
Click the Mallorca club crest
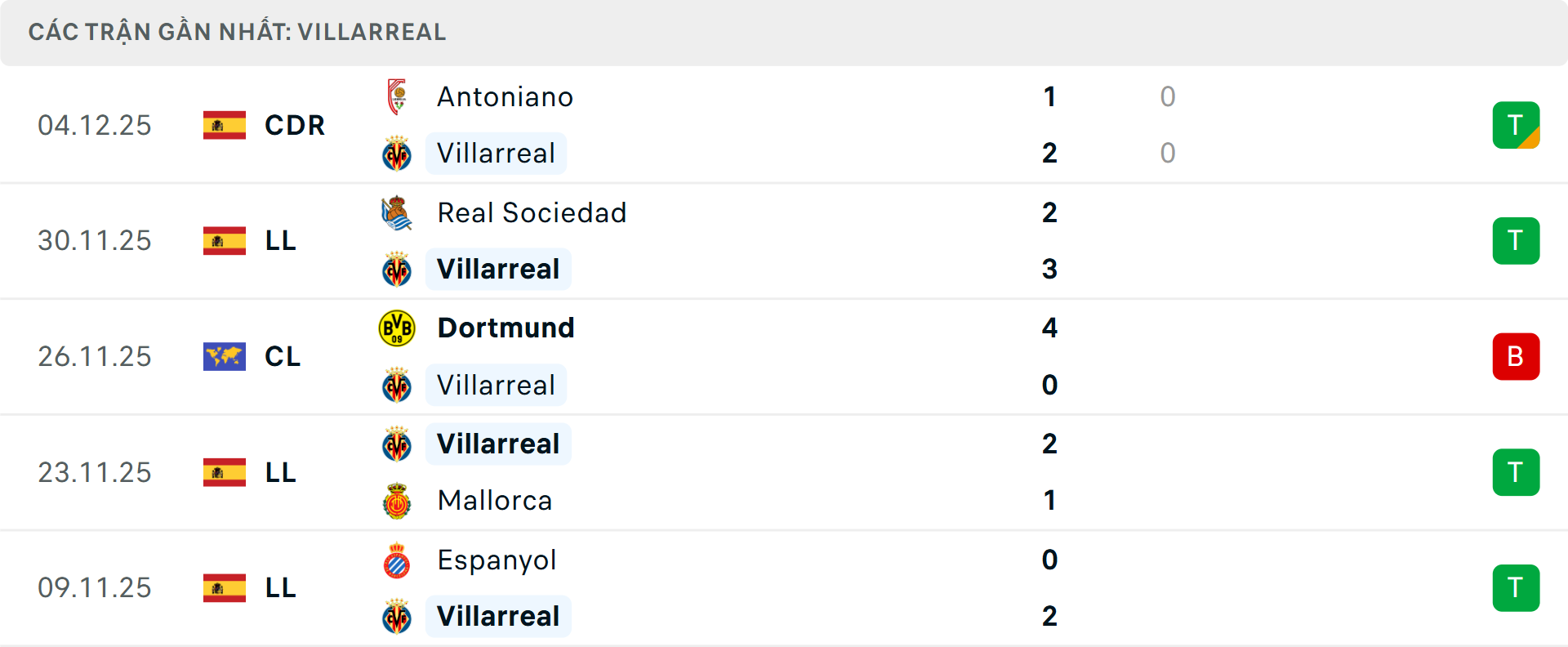coord(397,501)
